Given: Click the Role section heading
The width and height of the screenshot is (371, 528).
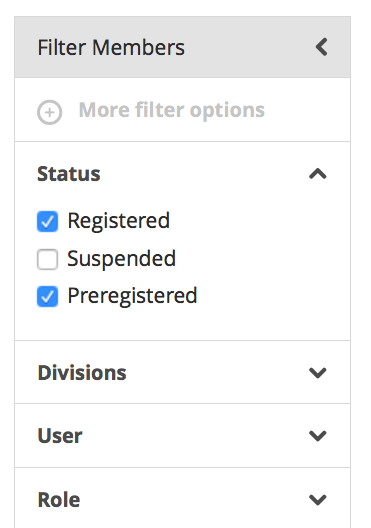Looking at the screenshot, I should coord(59,500).
